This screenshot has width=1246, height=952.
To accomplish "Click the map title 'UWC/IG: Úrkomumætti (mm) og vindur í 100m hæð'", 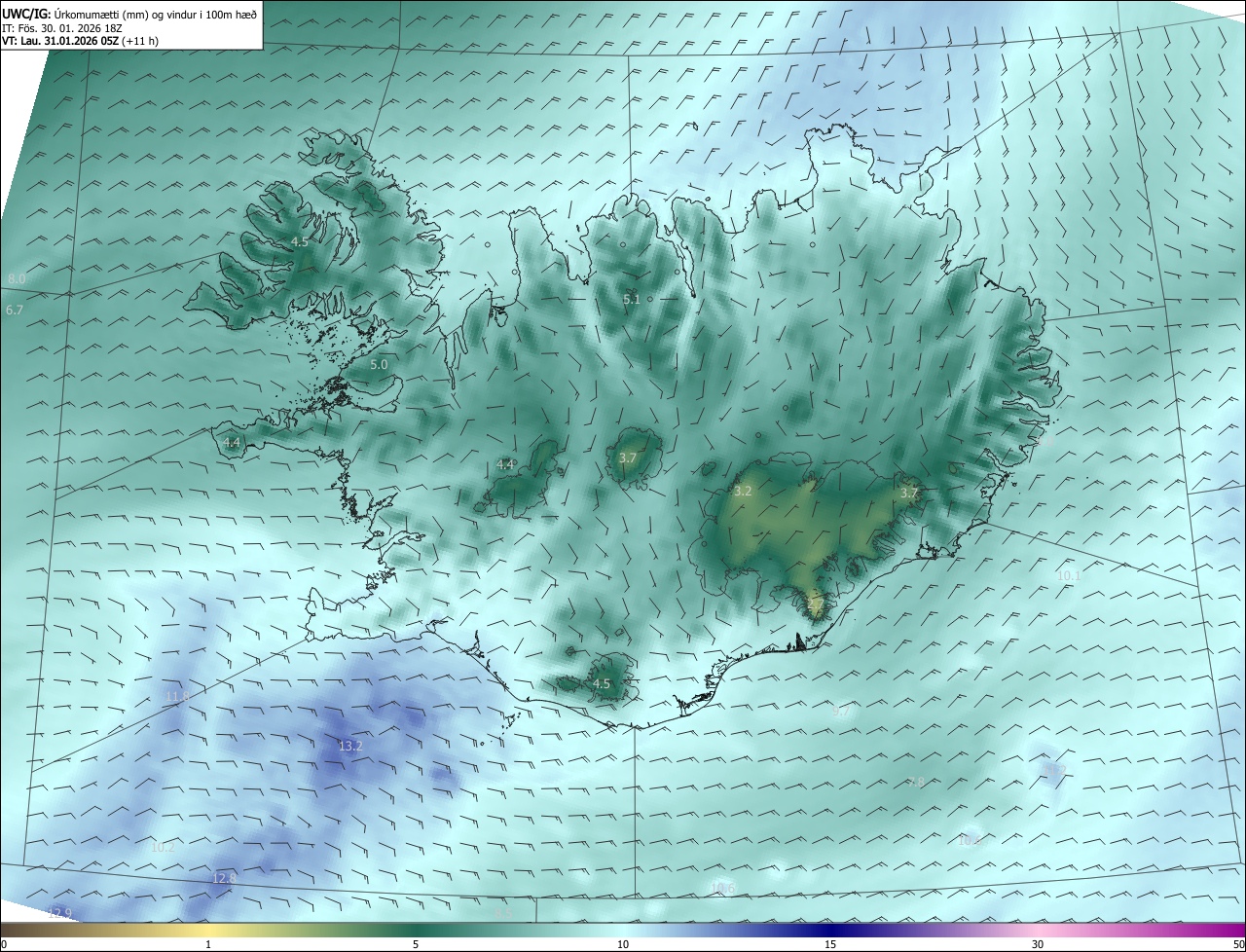I will point(128,14).
